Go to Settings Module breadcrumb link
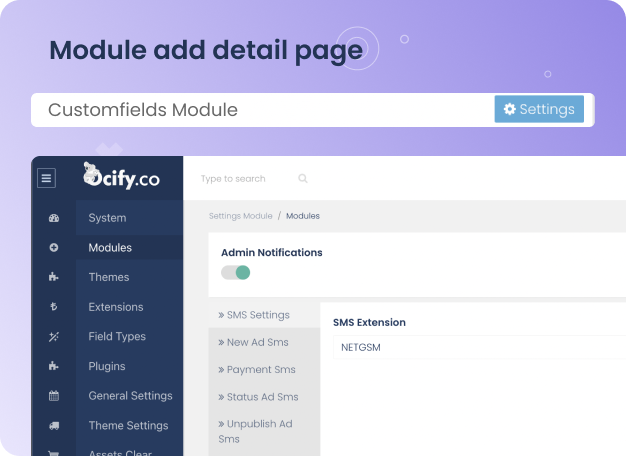 point(240,216)
